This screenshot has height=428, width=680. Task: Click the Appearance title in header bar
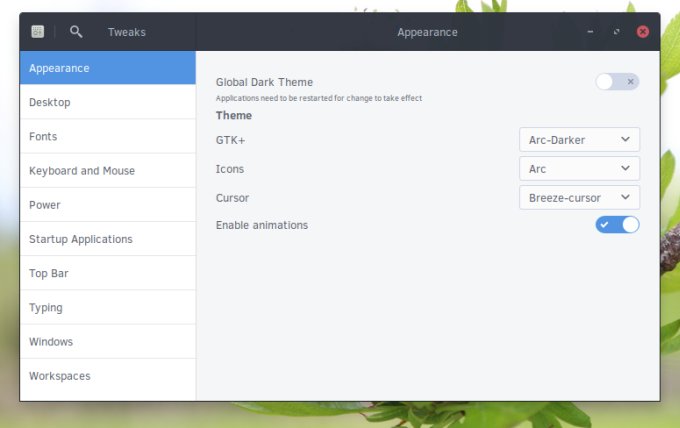[427, 32]
